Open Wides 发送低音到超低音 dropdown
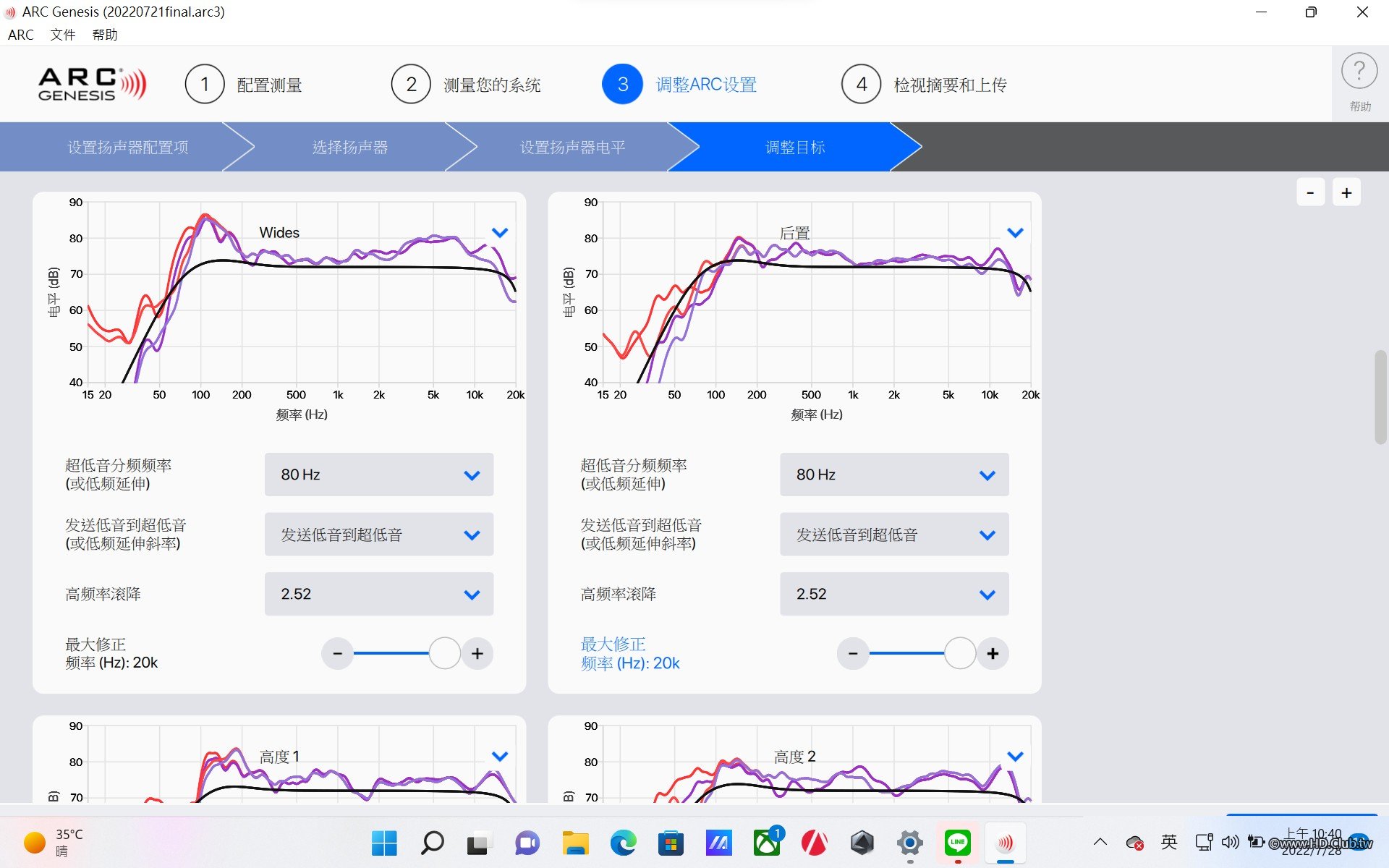Viewport: 1389px width, 868px height. (379, 535)
